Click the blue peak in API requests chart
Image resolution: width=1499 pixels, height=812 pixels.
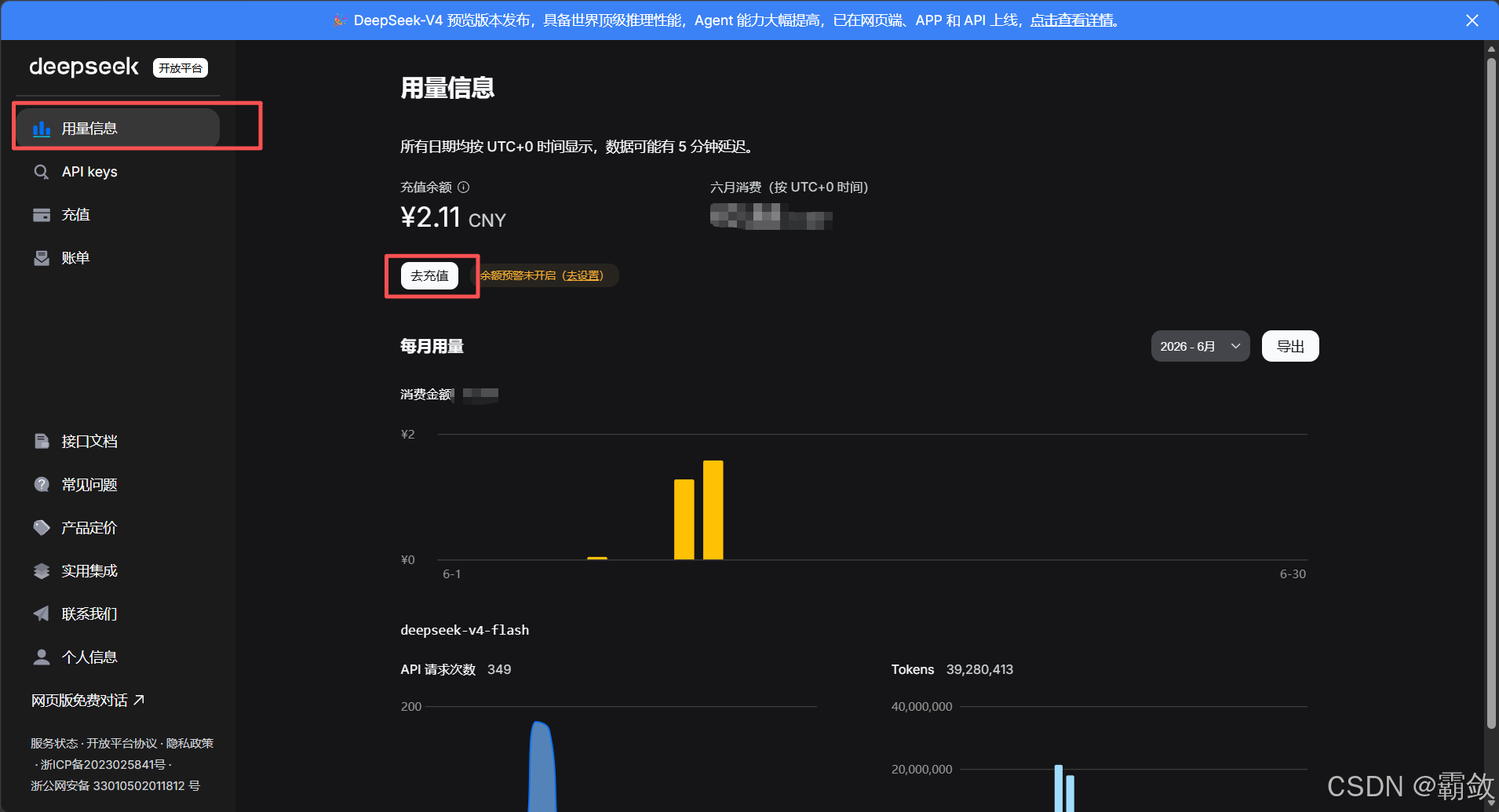pyautogui.click(x=542, y=767)
